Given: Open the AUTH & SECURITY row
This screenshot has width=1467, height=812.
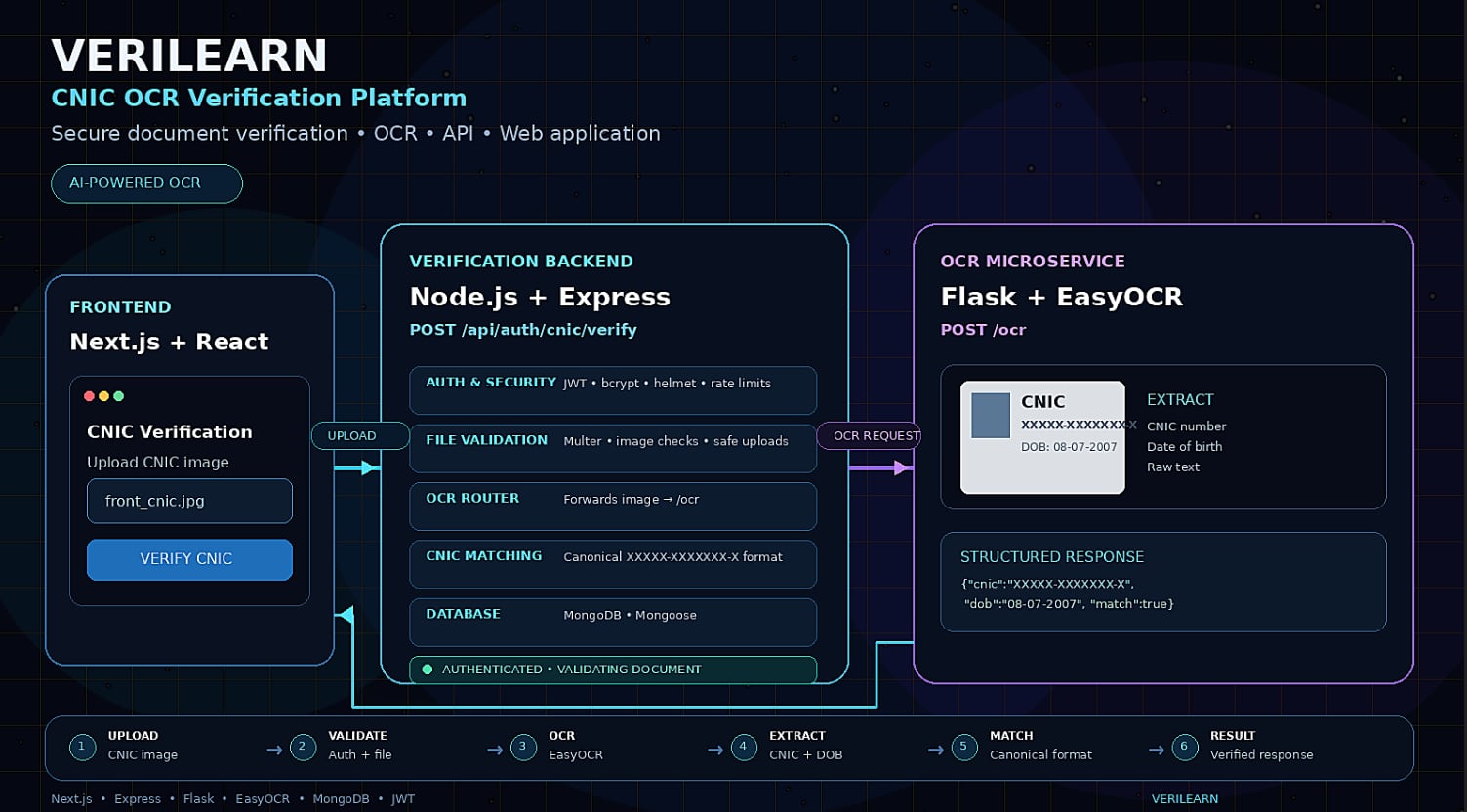Looking at the screenshot, I should point(613,390).
